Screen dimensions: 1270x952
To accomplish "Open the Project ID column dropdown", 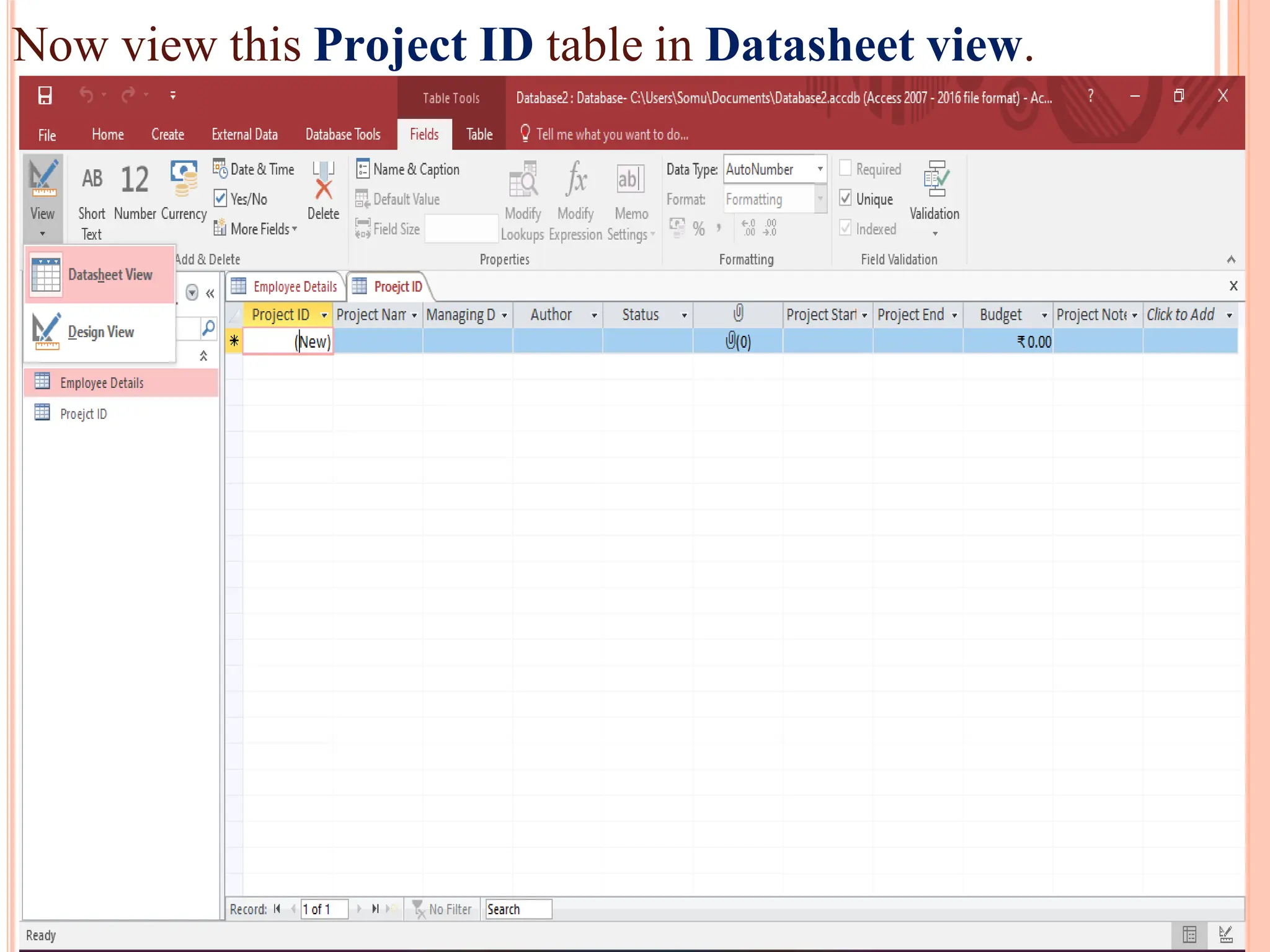I will (x=324, y=315).
